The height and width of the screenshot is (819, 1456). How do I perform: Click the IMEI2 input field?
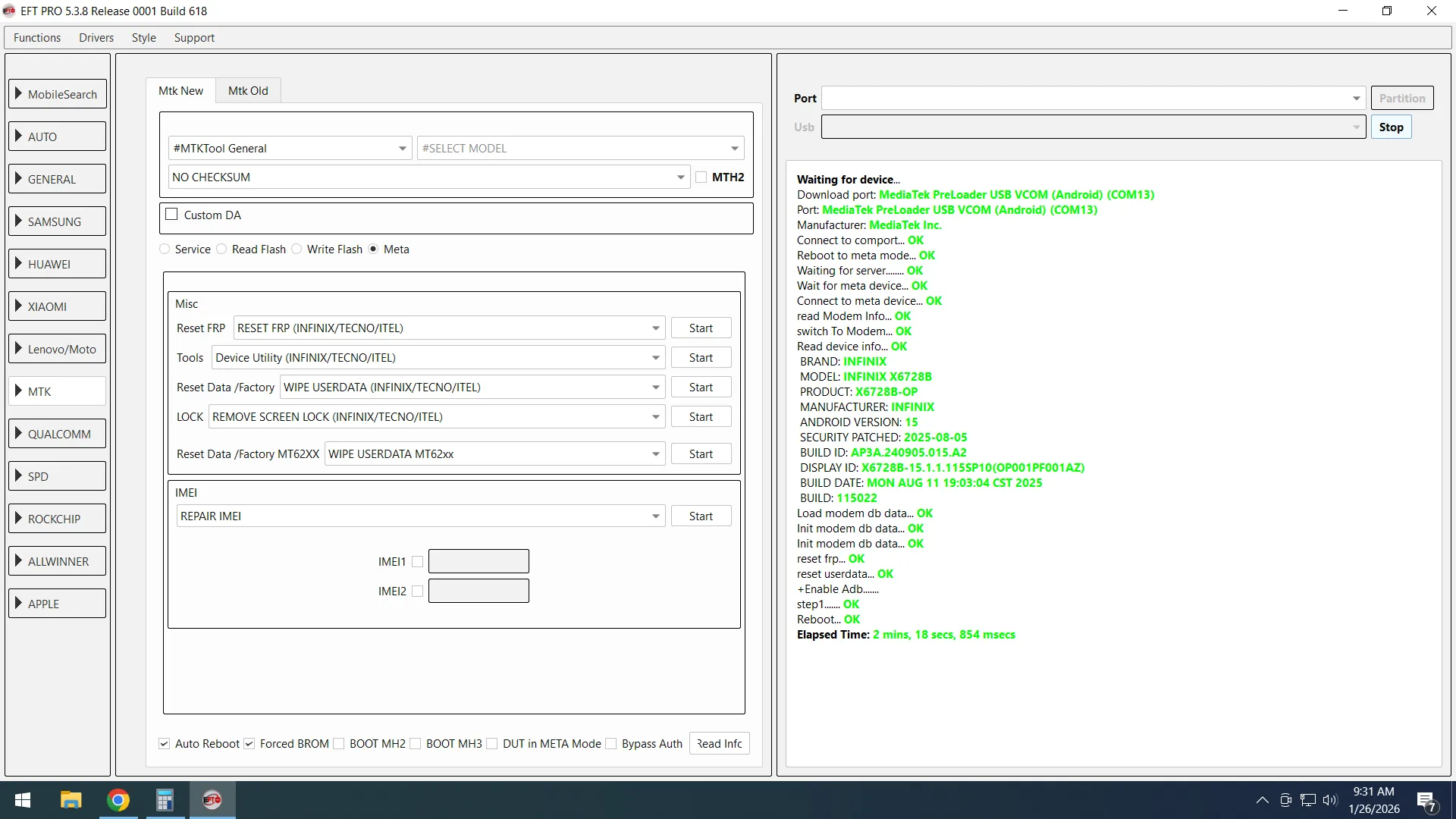tap(479, 591)
